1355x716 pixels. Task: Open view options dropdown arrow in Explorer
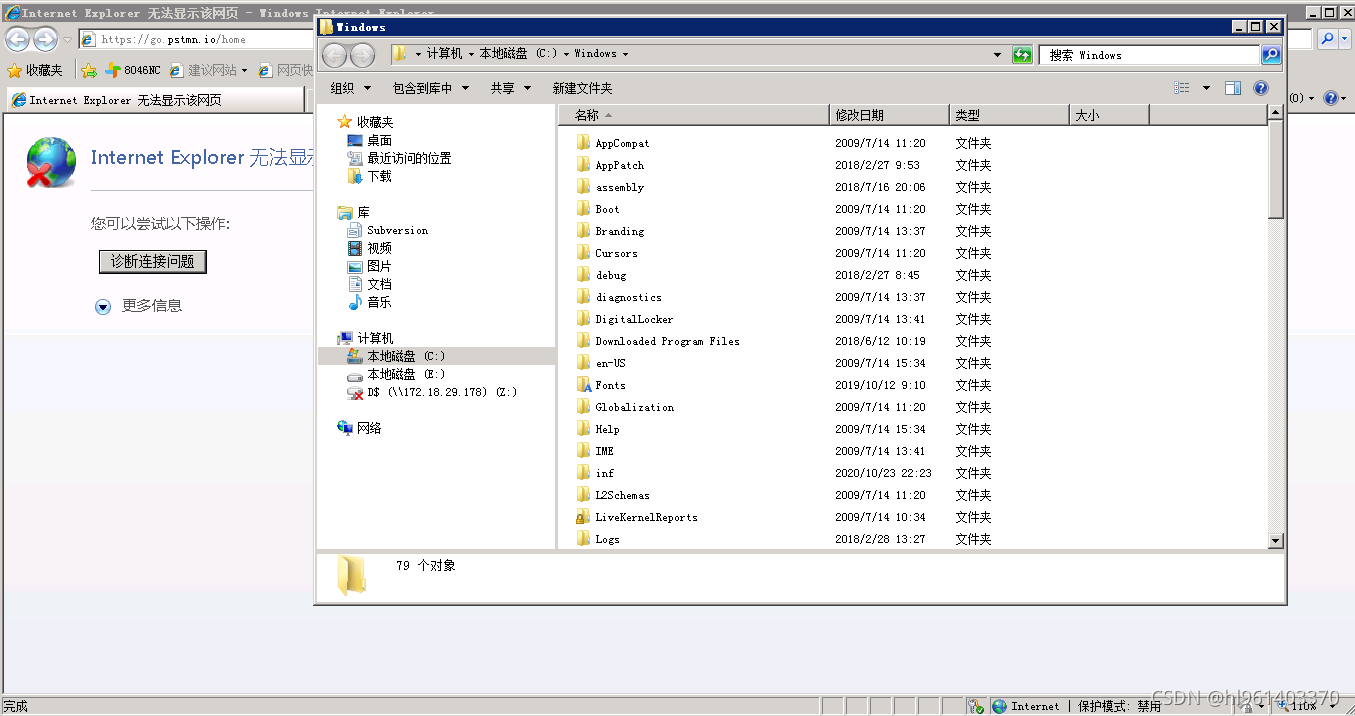point(1206,88)
